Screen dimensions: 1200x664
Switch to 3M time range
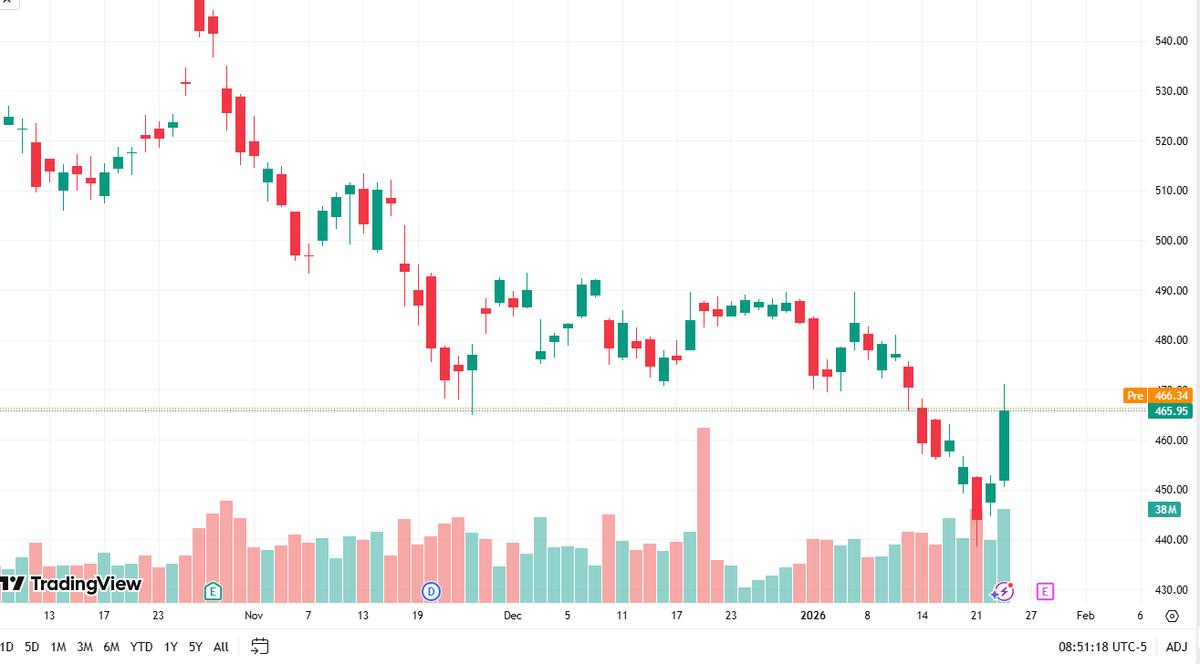click(85, 647)
